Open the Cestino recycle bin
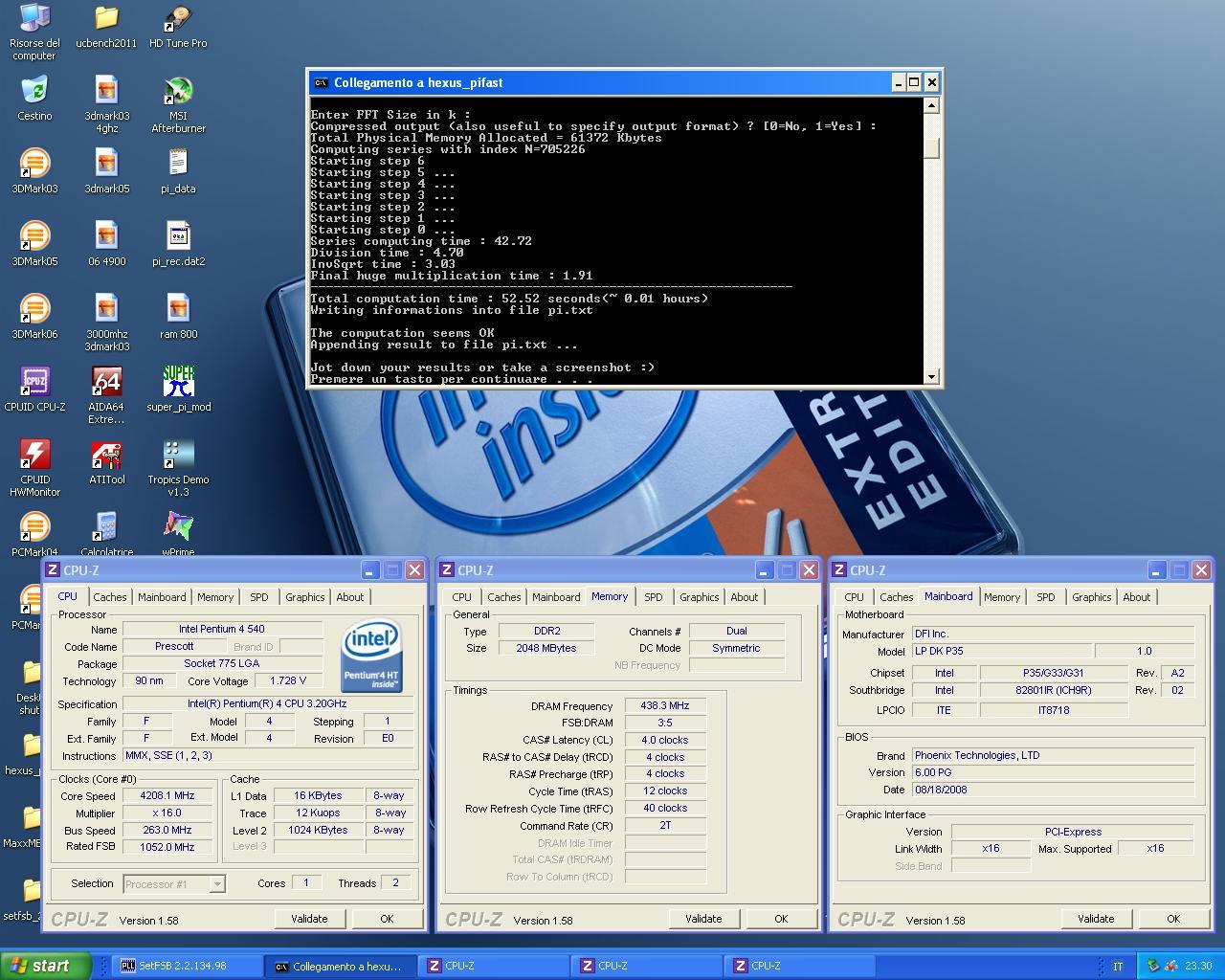This screenshot has width=1225, height=980. pos(34,99)
